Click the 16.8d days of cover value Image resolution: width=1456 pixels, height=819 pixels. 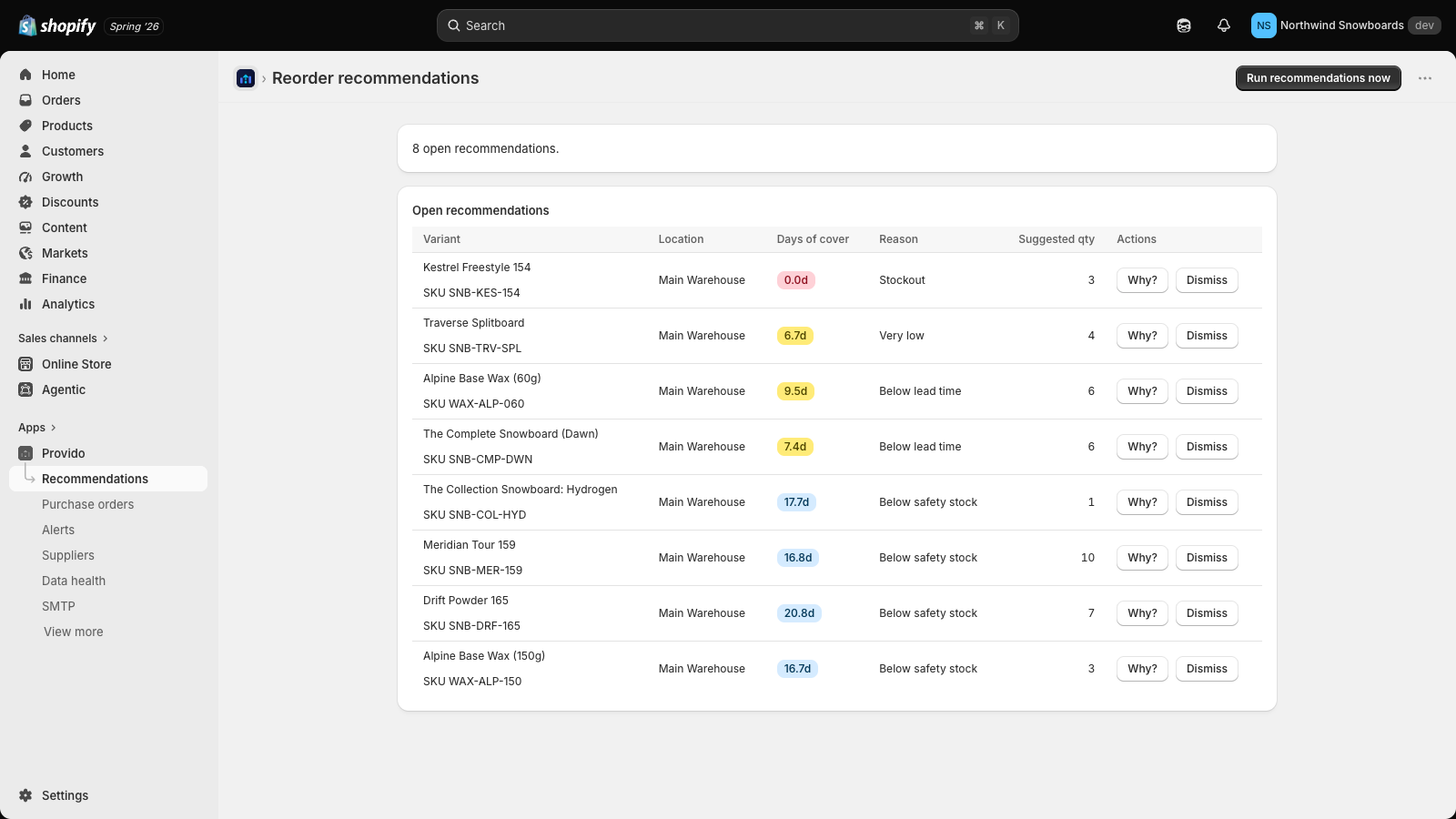798,558
